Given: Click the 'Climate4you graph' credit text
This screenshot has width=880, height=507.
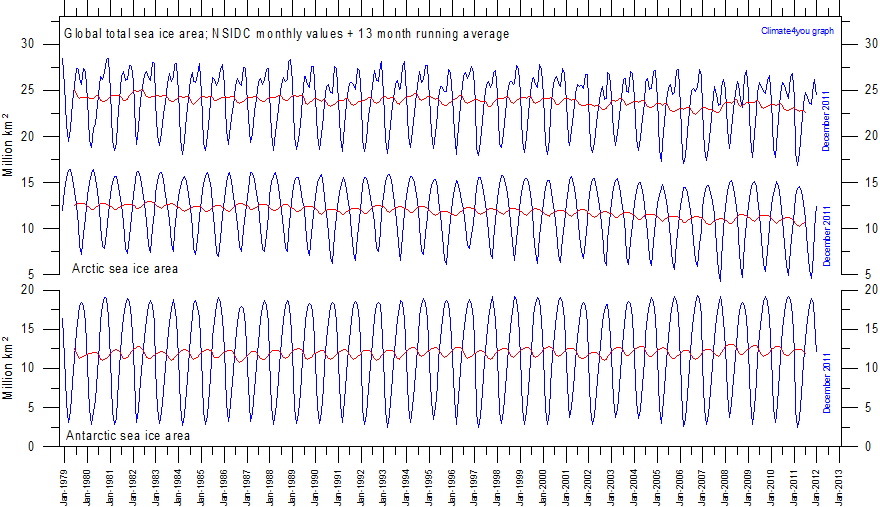Looking at the screenshot, I should 797,31.
